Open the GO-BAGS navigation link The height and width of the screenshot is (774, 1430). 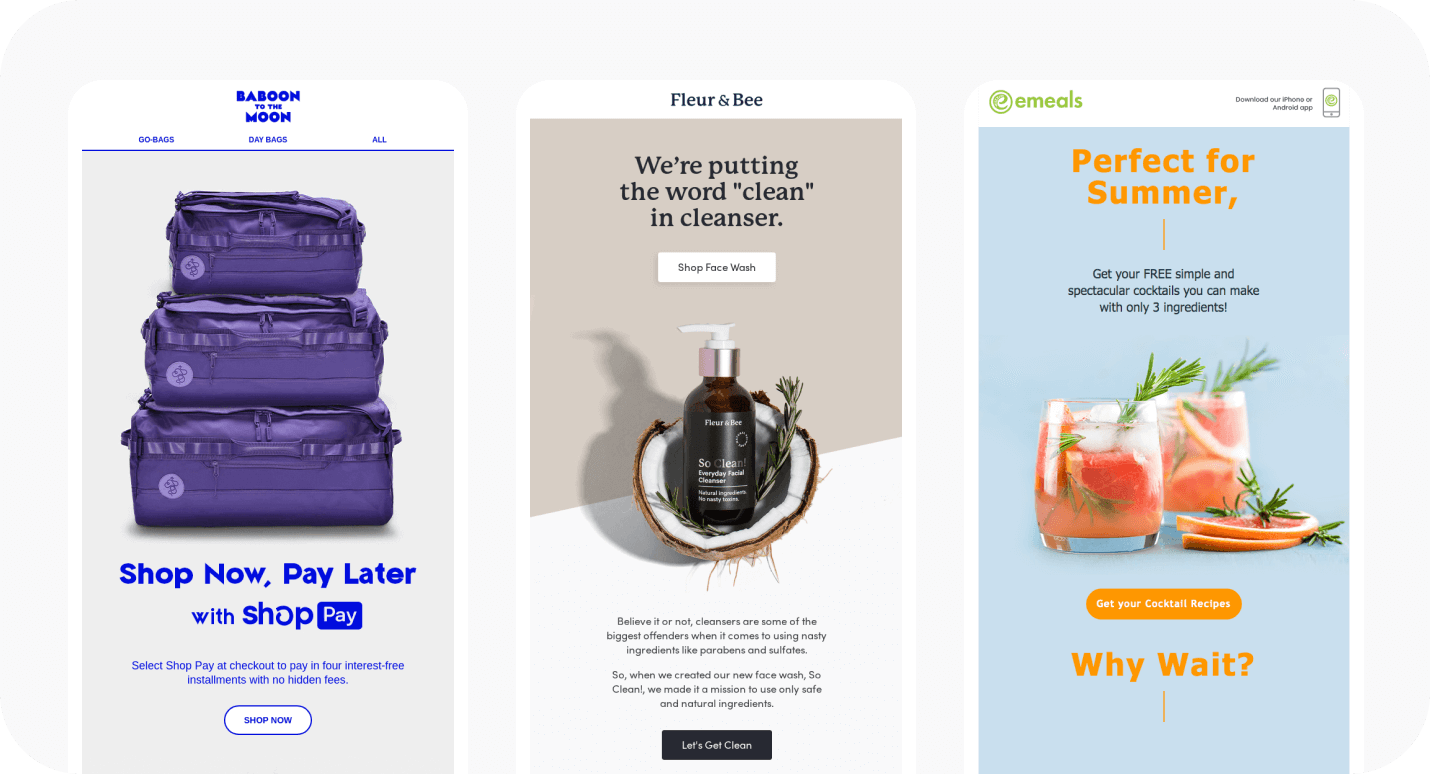click(x=156, y=140)
